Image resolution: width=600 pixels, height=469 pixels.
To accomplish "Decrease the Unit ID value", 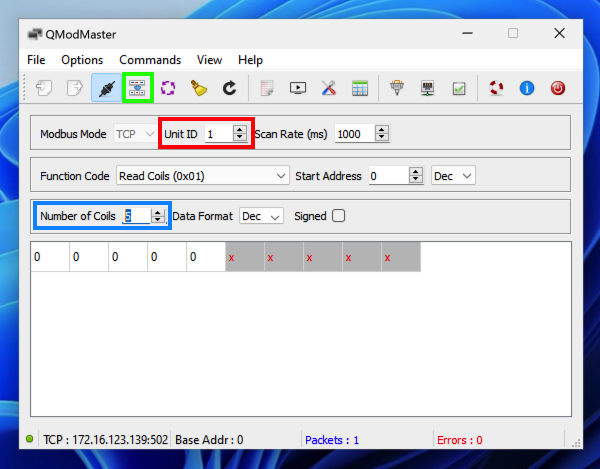I will 240,138.
